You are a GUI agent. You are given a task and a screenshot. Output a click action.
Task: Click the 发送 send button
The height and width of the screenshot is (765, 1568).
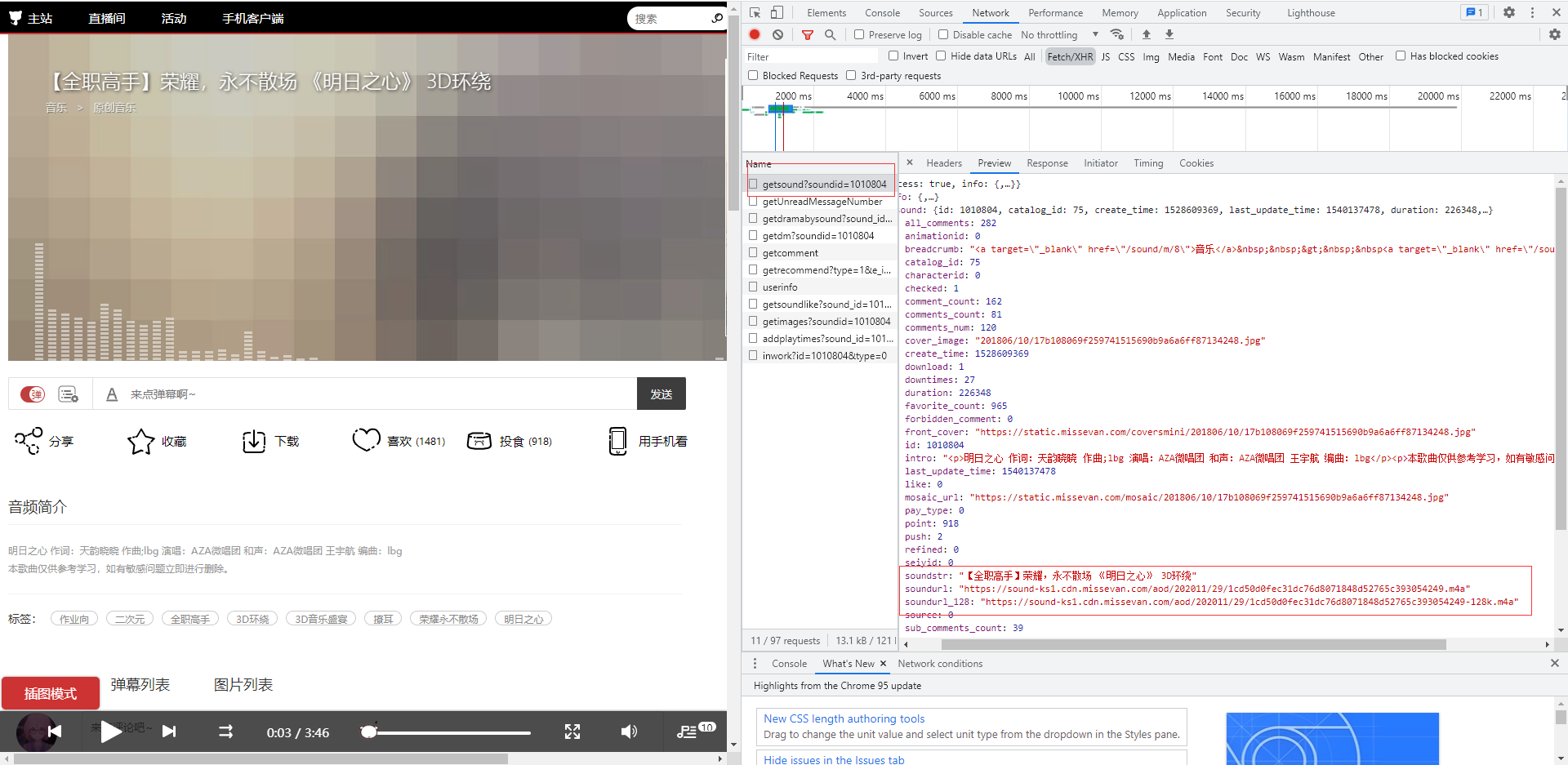coord(661,394)
